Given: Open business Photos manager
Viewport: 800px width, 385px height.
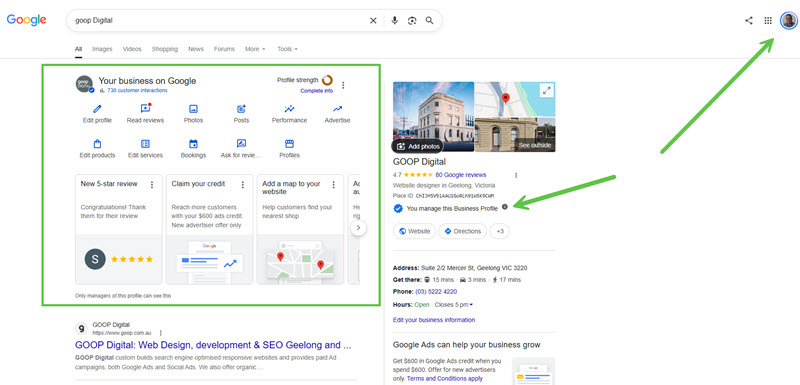Looking at the screenshot, I should 193,114.
